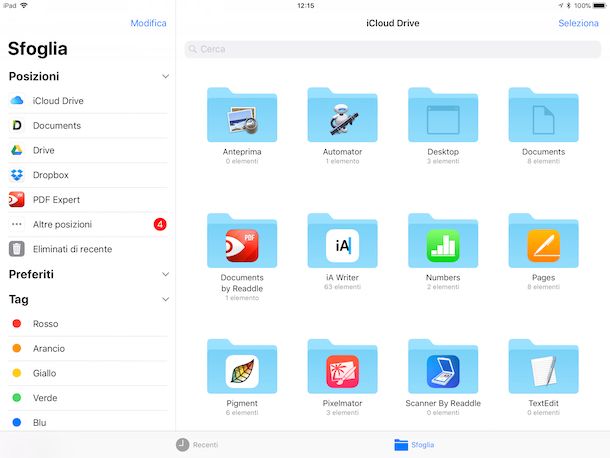Open the Automator folder
Image resolution: width=610 pixels, height=458 pixels.
click(x=342, y=115)
